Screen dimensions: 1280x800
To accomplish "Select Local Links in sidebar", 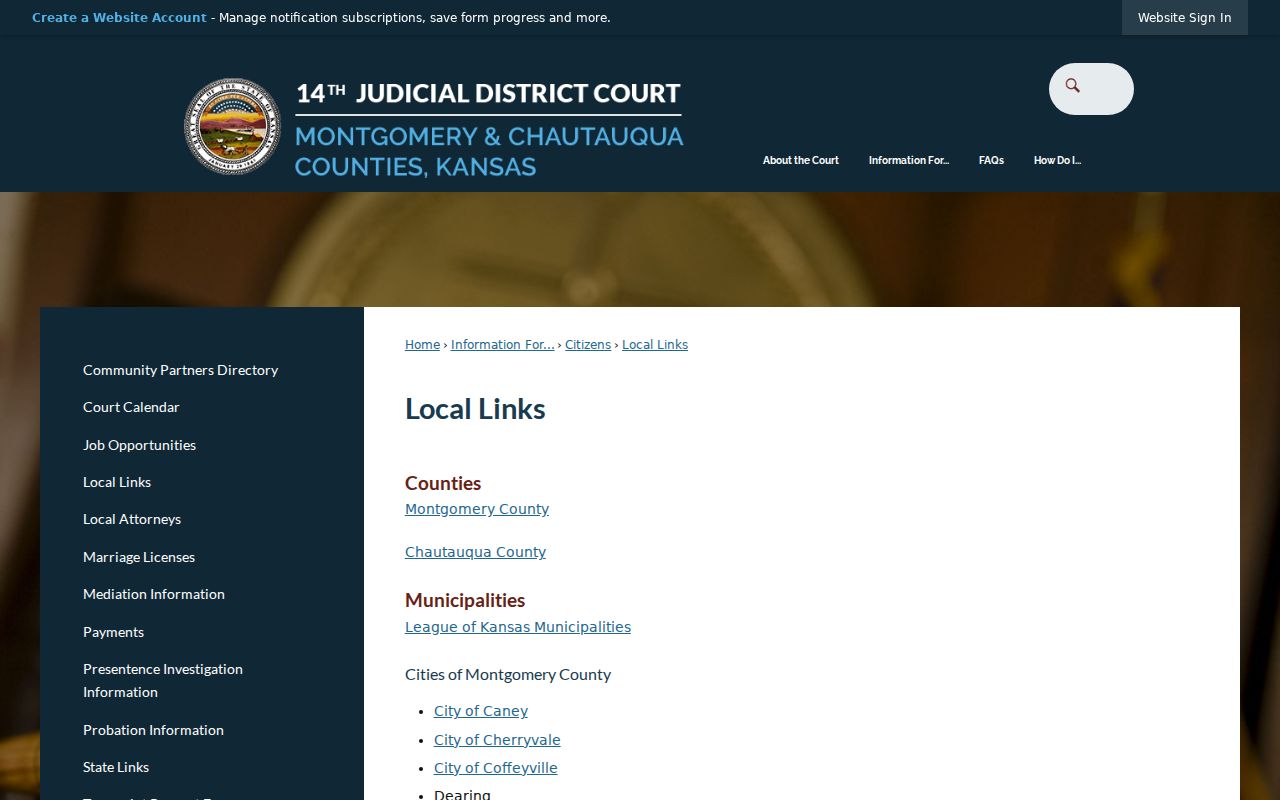I will pyautogui.click(x=117, y=482).
